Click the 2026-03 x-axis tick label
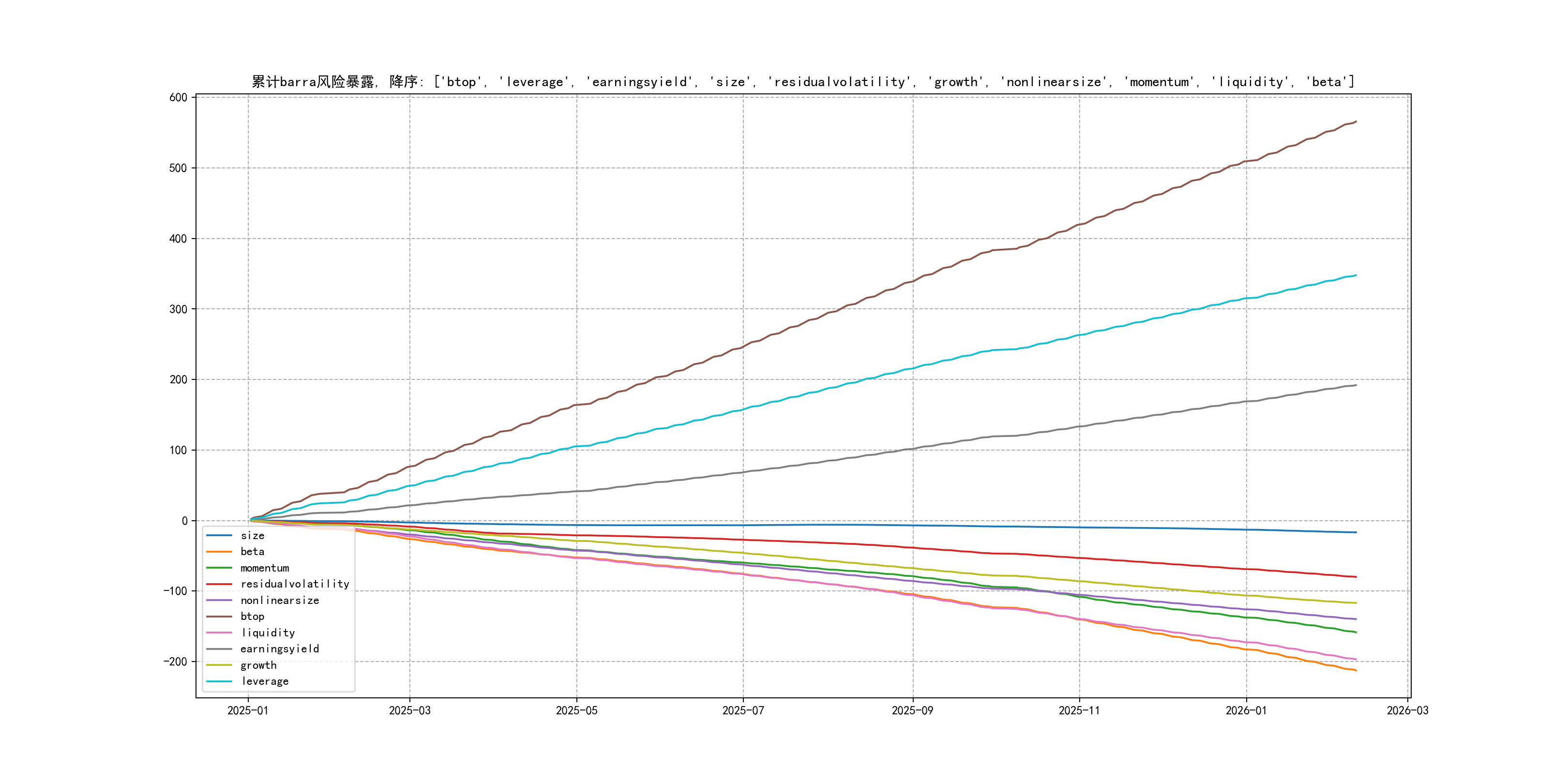This screenshot has width=1568, height=784. point(1407,711)
